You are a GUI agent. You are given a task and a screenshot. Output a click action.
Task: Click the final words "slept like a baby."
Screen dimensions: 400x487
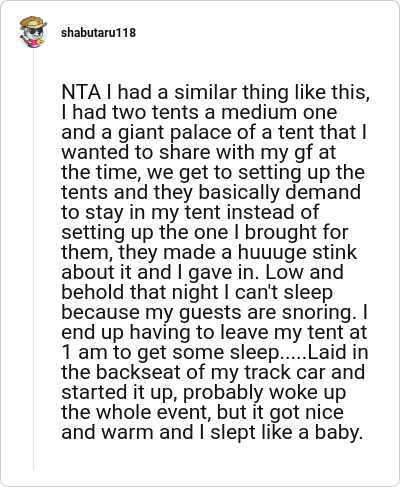[x=286, y=432]
